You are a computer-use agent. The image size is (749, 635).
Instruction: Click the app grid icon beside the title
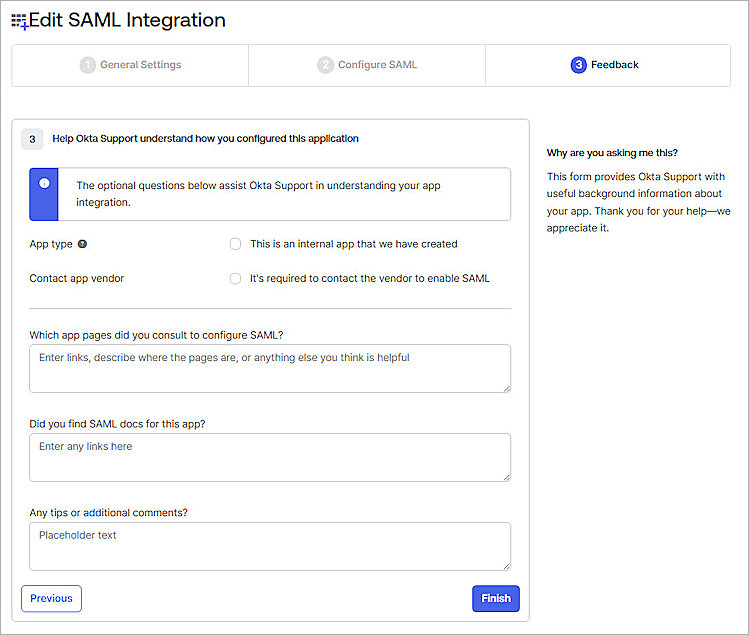20,22
